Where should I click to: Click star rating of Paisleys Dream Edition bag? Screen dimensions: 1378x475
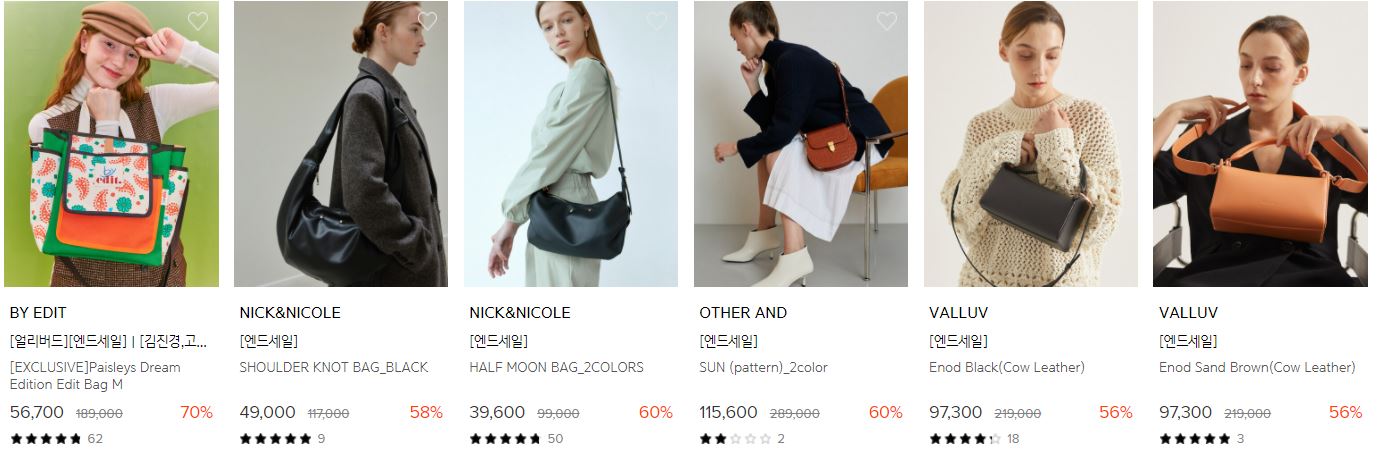[x=46, y=438]
